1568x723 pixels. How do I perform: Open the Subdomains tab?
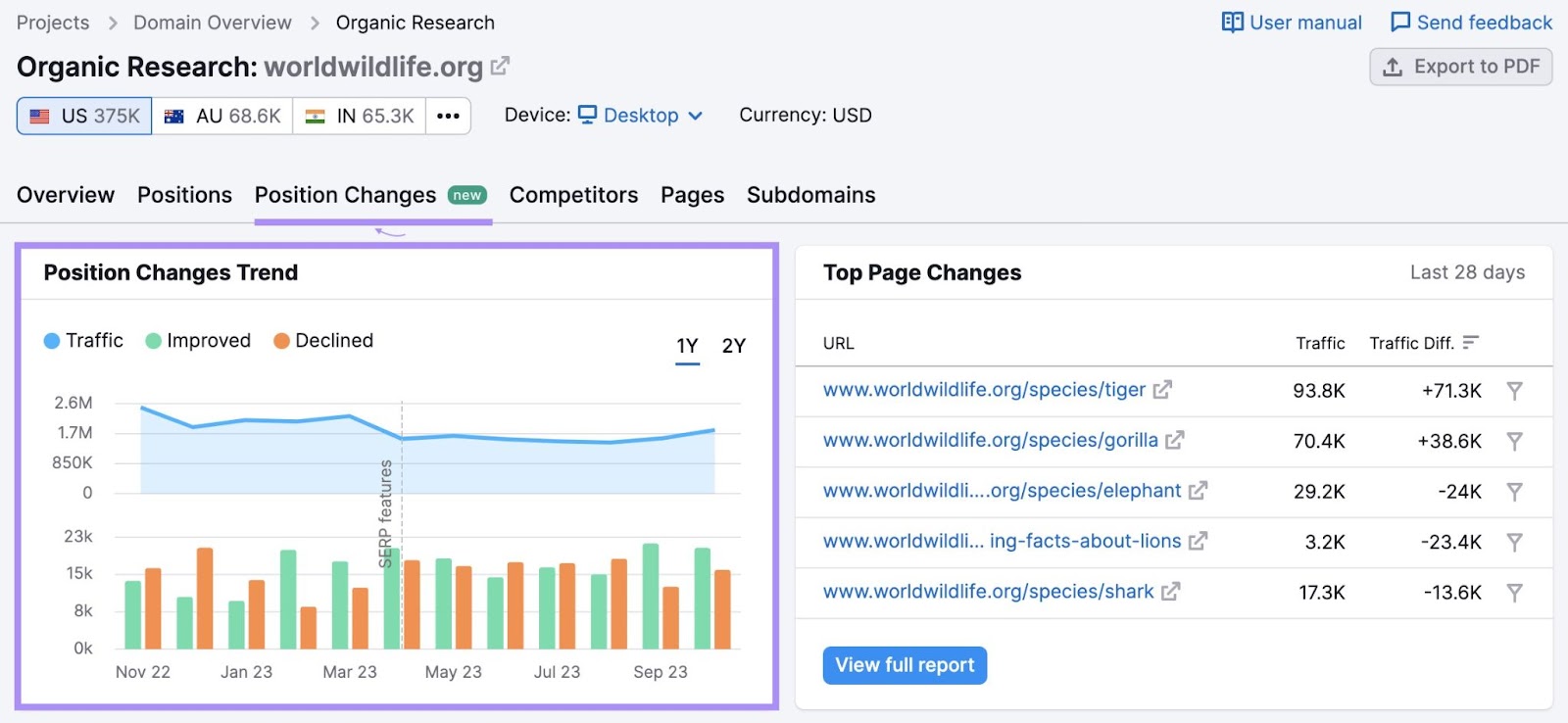[x=810, y=195]
